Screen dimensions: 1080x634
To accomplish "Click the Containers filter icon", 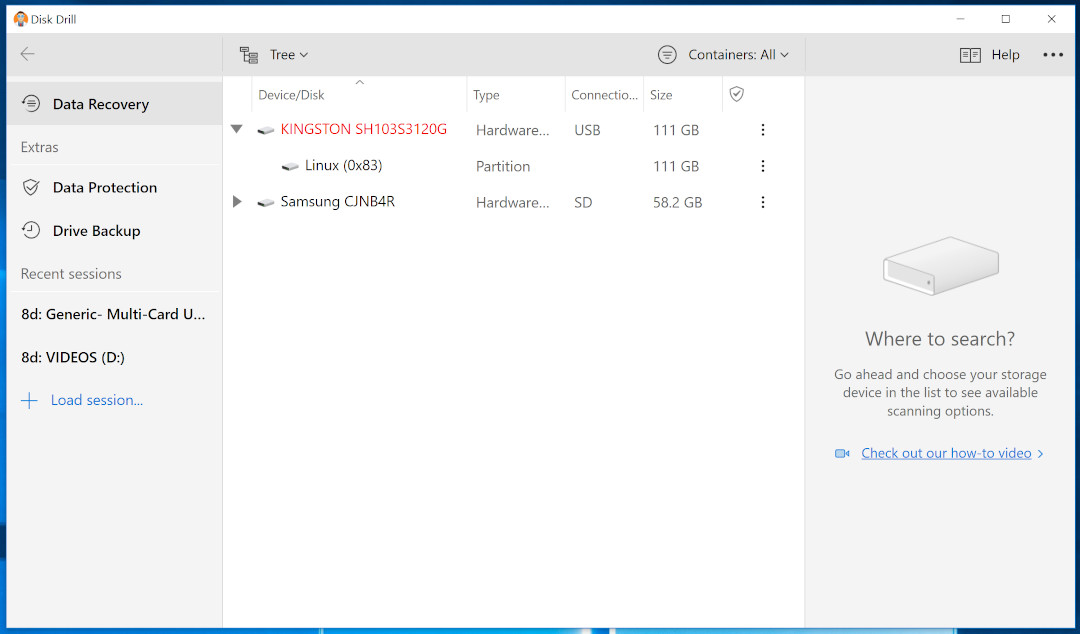I will (667, 54).
